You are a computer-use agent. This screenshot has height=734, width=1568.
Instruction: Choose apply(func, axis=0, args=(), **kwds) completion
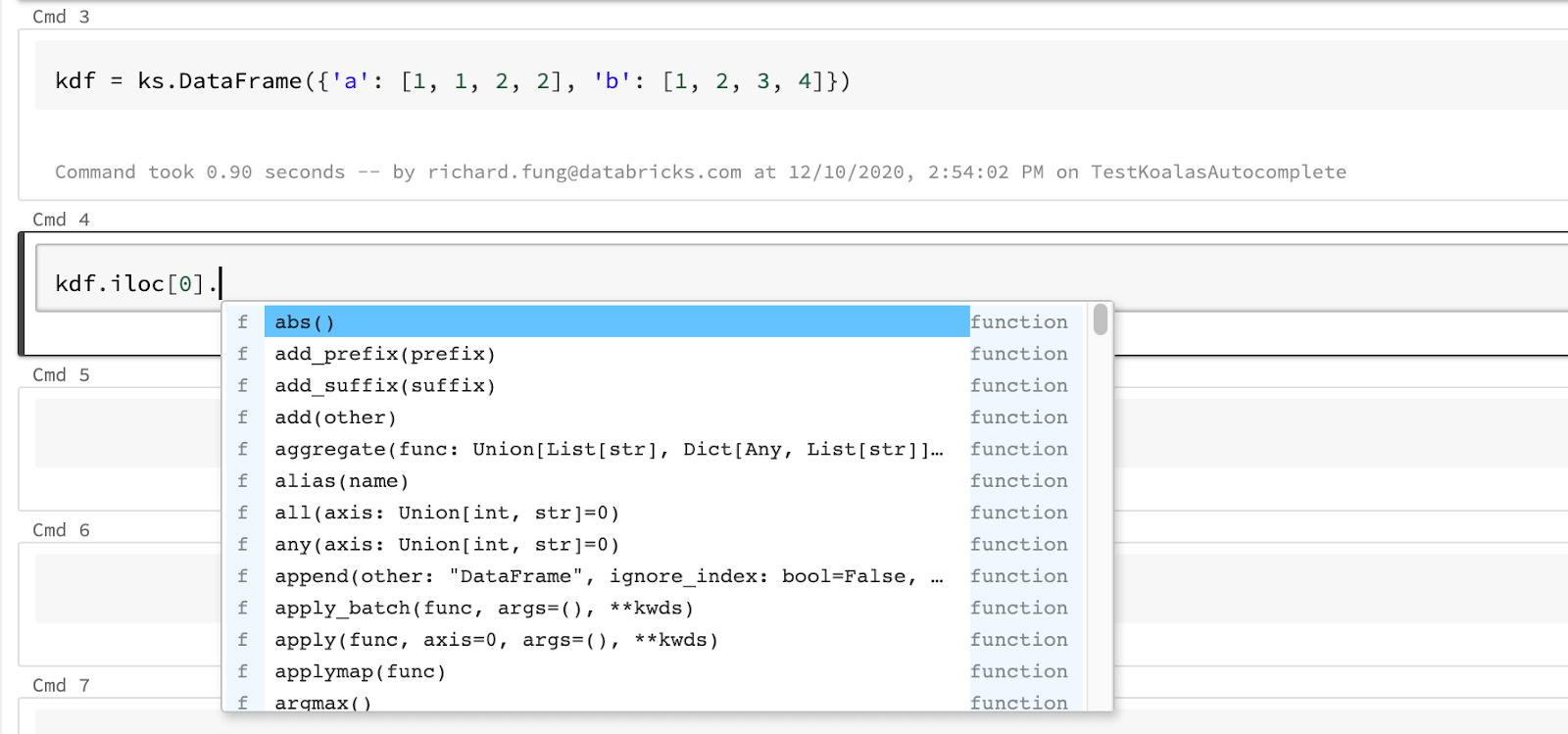pyautogui.click(x=496, y=640)
